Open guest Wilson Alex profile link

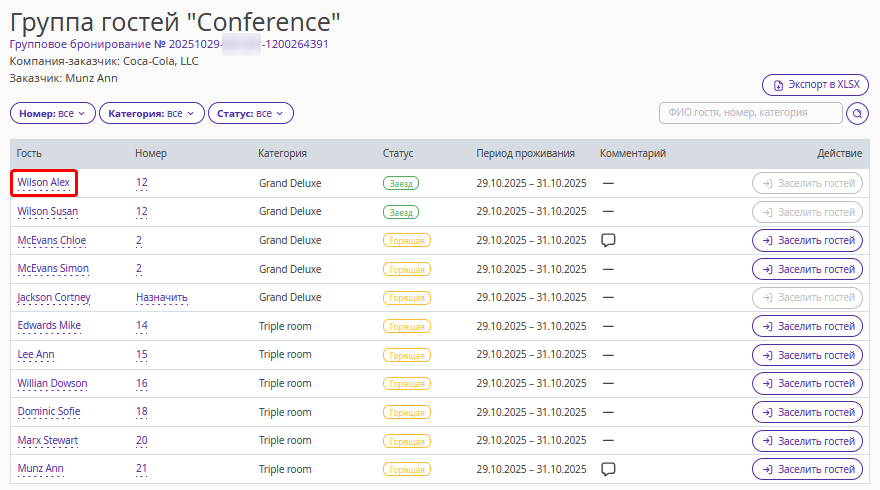44,183
